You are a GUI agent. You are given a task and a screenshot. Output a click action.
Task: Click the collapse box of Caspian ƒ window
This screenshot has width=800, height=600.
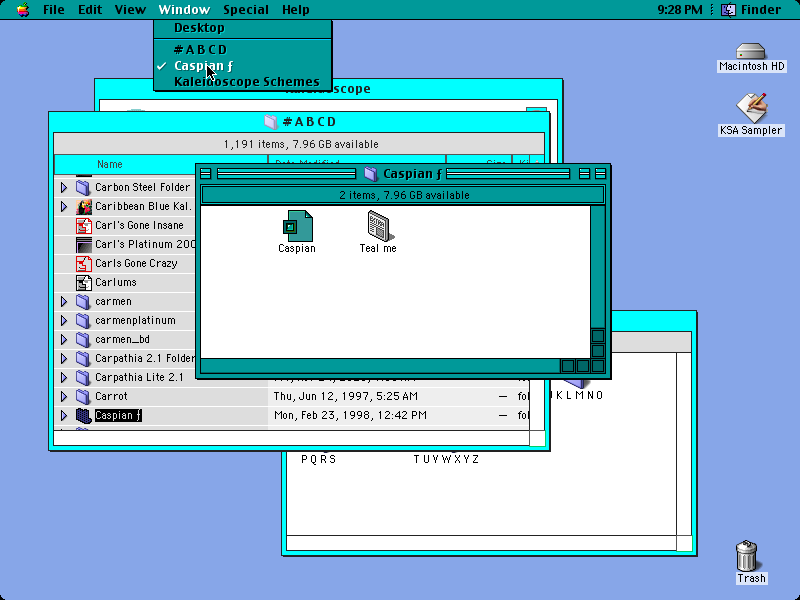[601, 173]
